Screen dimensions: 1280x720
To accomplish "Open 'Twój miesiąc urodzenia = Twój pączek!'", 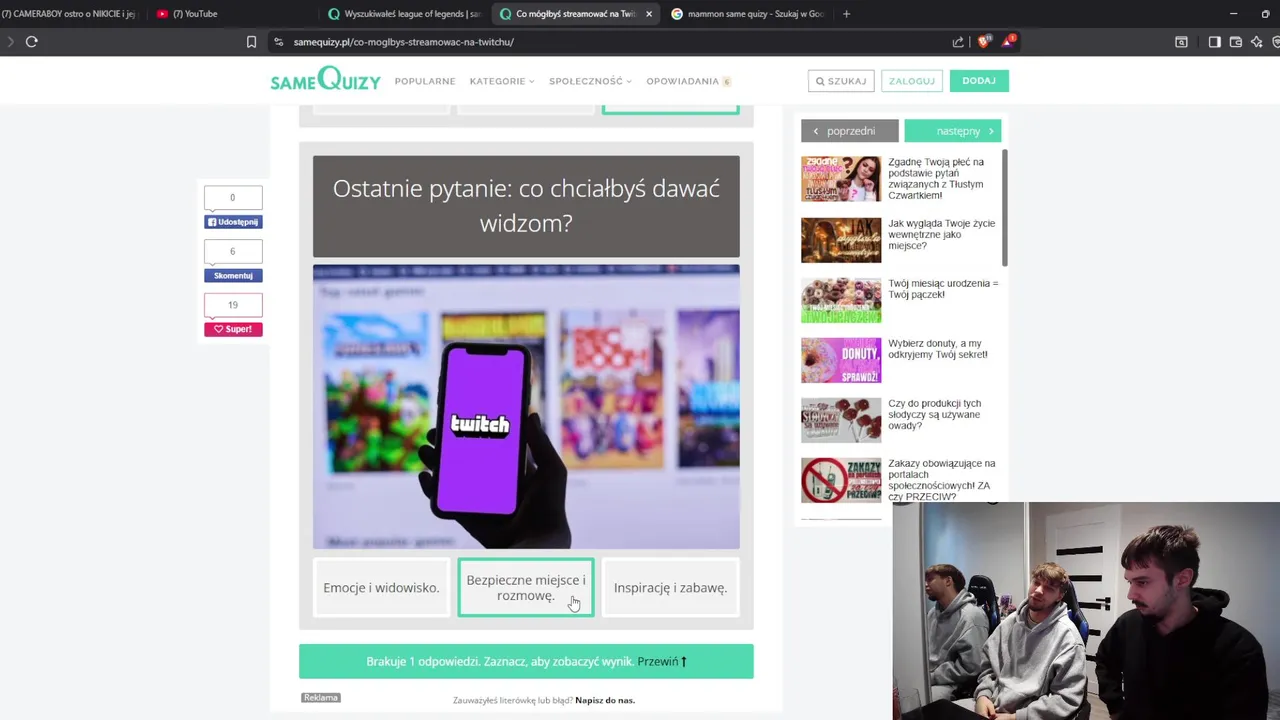I will (943, 289).
